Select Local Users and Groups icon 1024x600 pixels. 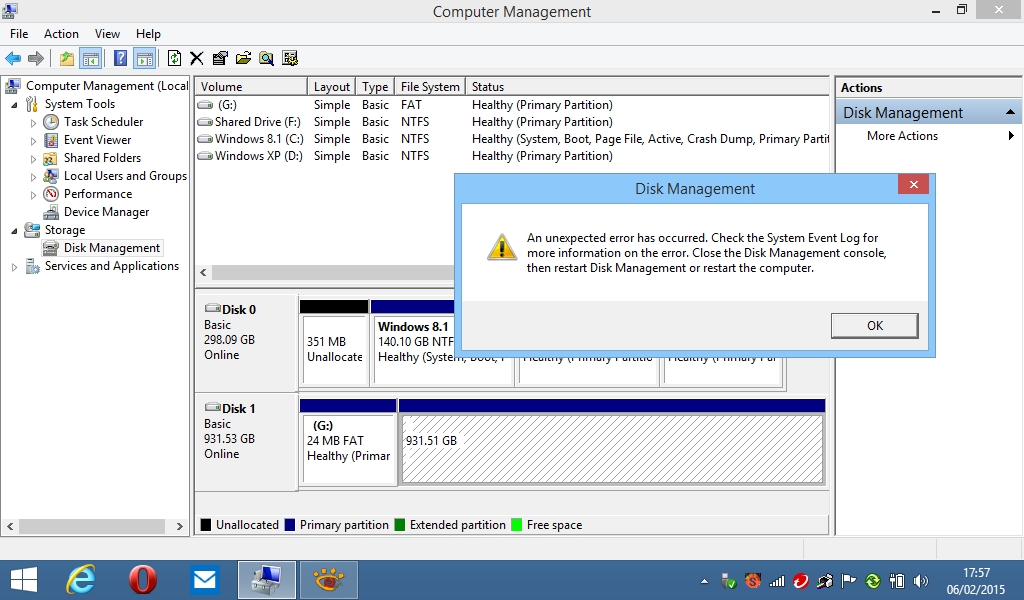pos(51,176)
